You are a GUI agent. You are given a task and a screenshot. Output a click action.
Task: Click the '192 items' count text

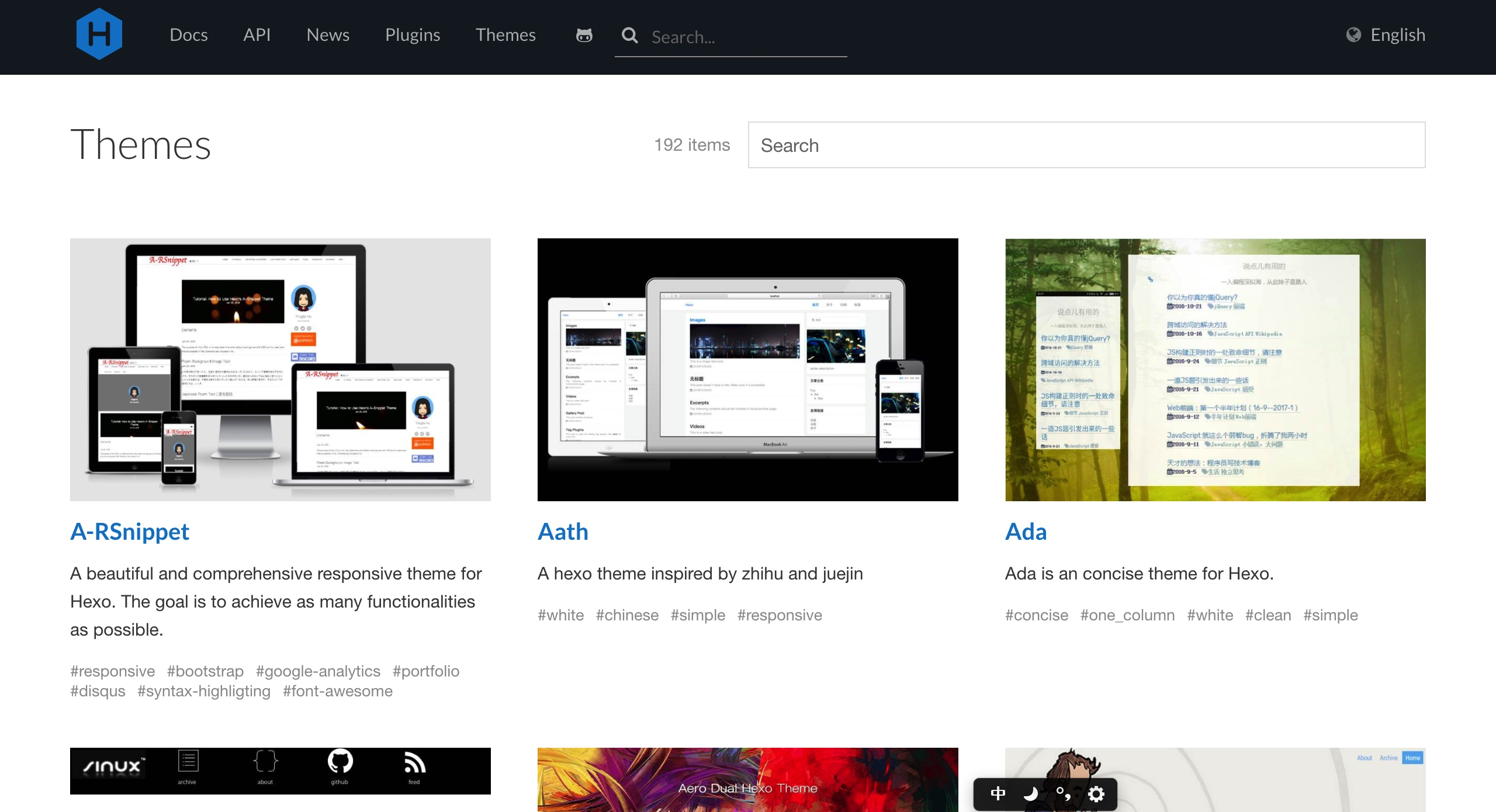click(x=692, y=145)
